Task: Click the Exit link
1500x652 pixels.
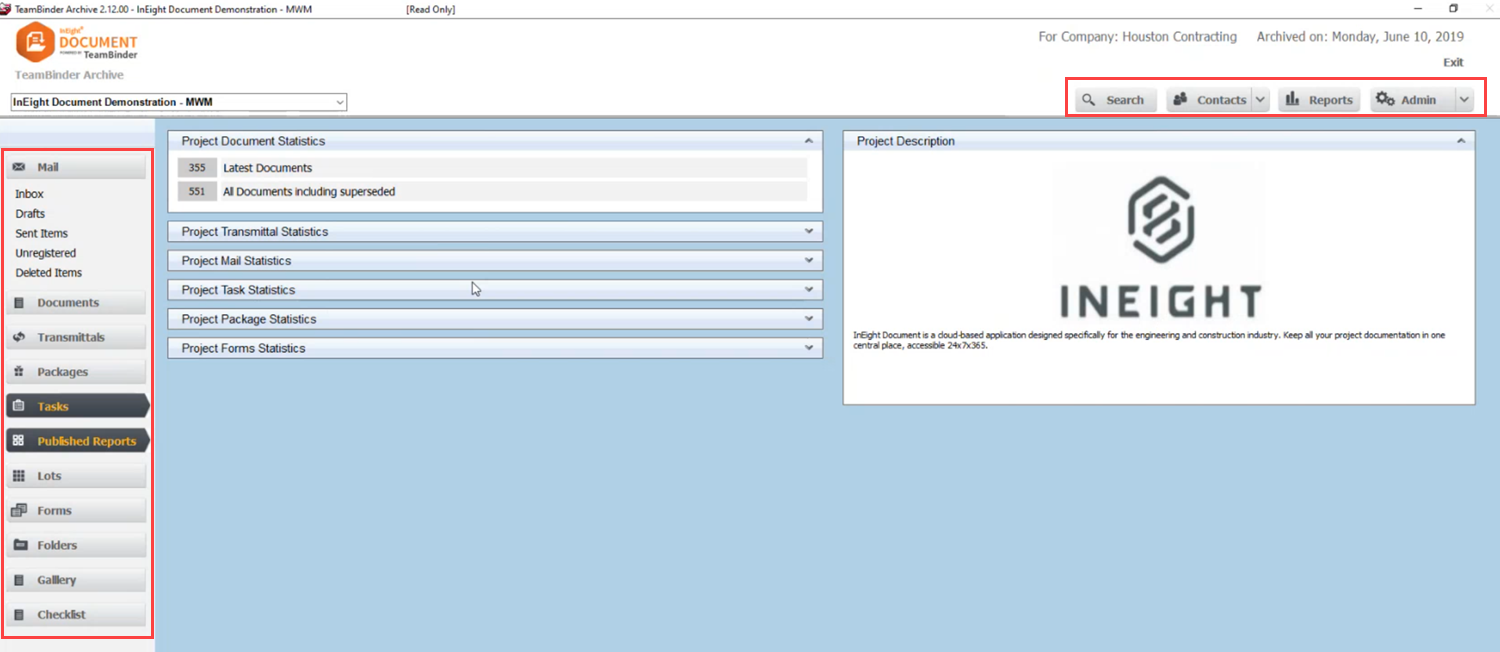Action: [x=1453, y=62]
